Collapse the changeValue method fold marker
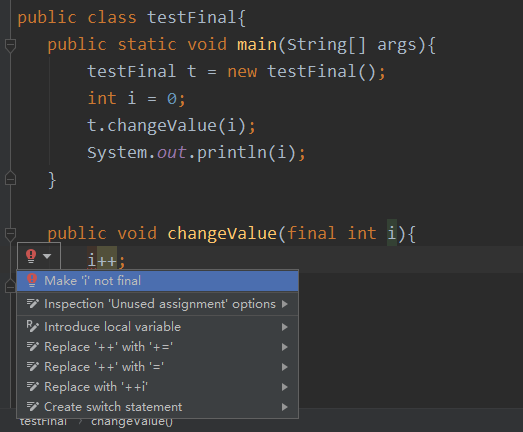 coord(10,234)
